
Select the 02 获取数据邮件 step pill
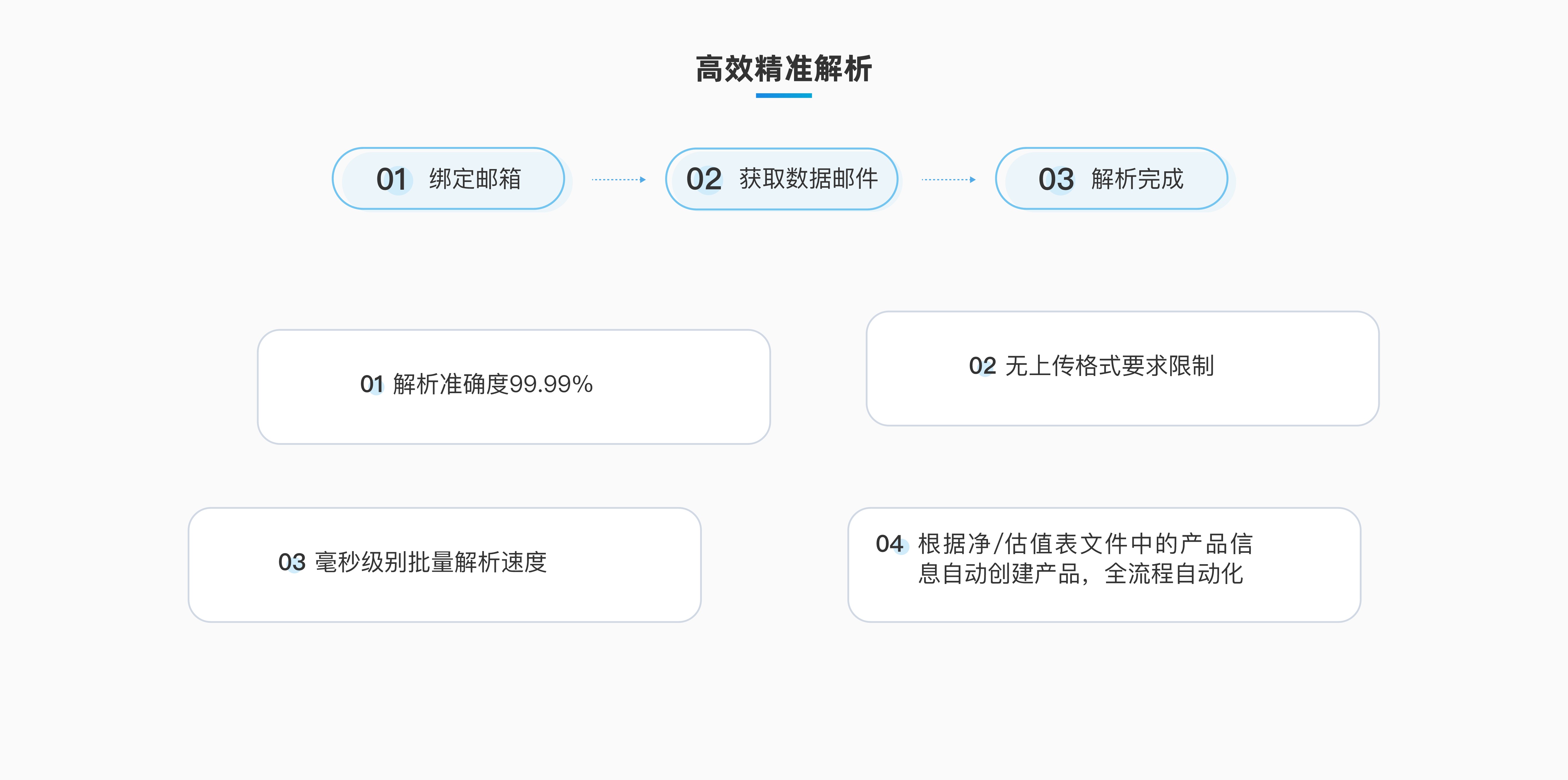point(782,179)
